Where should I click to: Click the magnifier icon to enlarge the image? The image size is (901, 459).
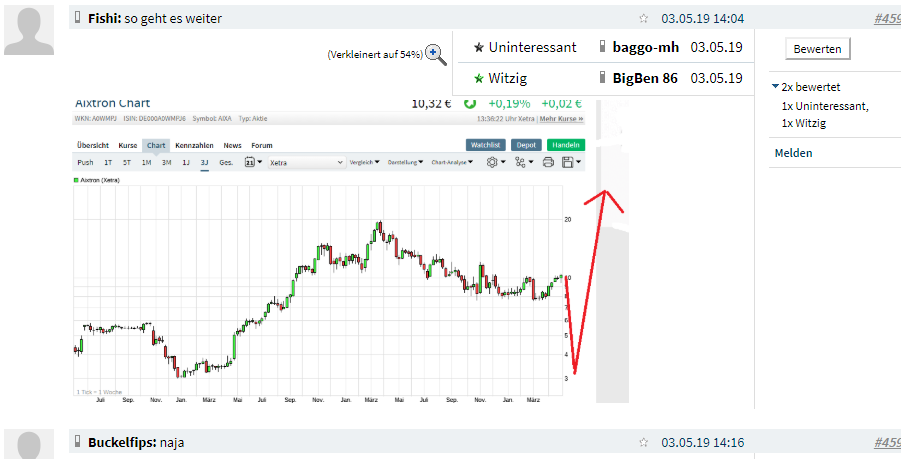[436, 54]
